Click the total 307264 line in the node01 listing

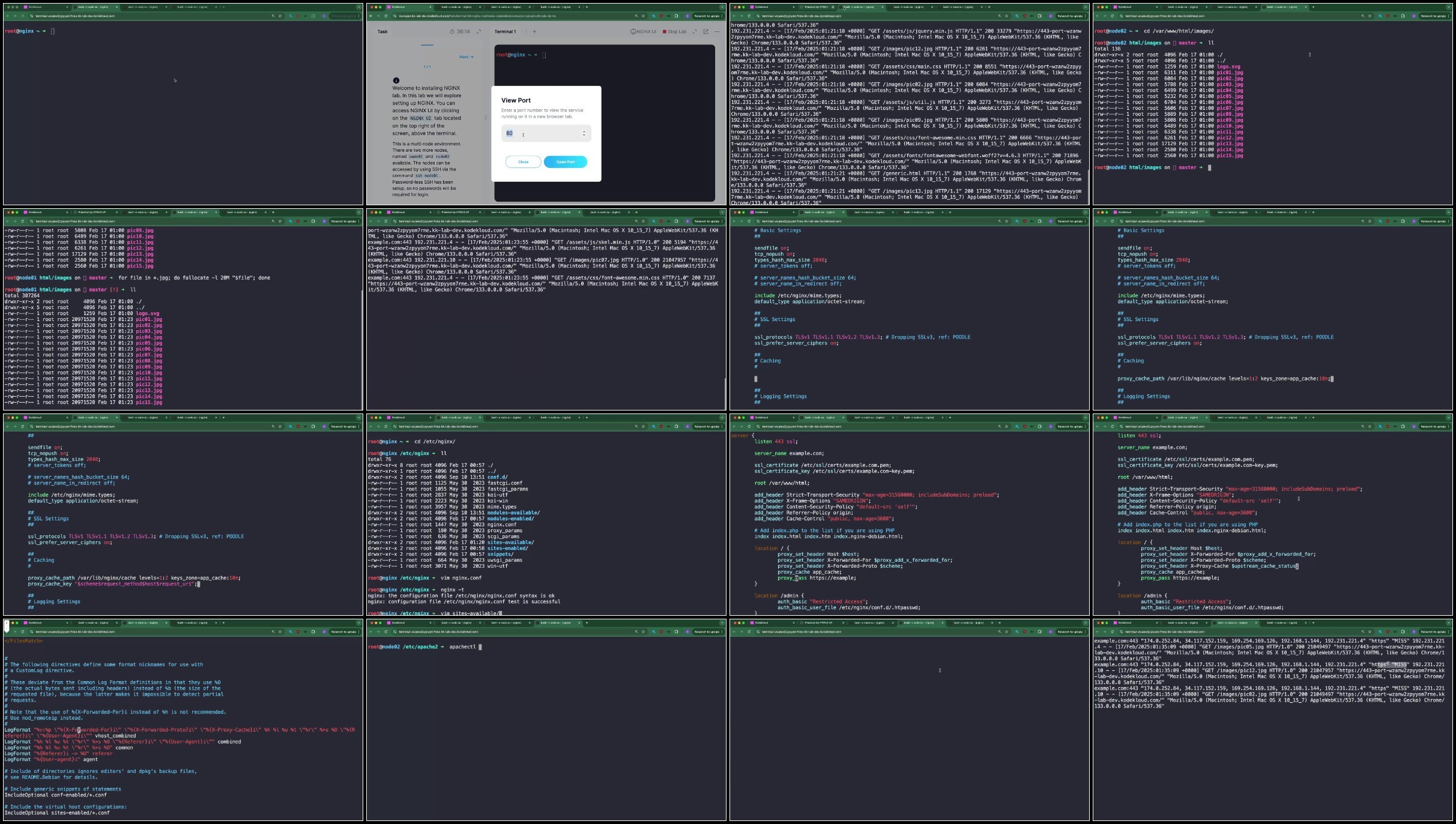[x=22, y=296]
